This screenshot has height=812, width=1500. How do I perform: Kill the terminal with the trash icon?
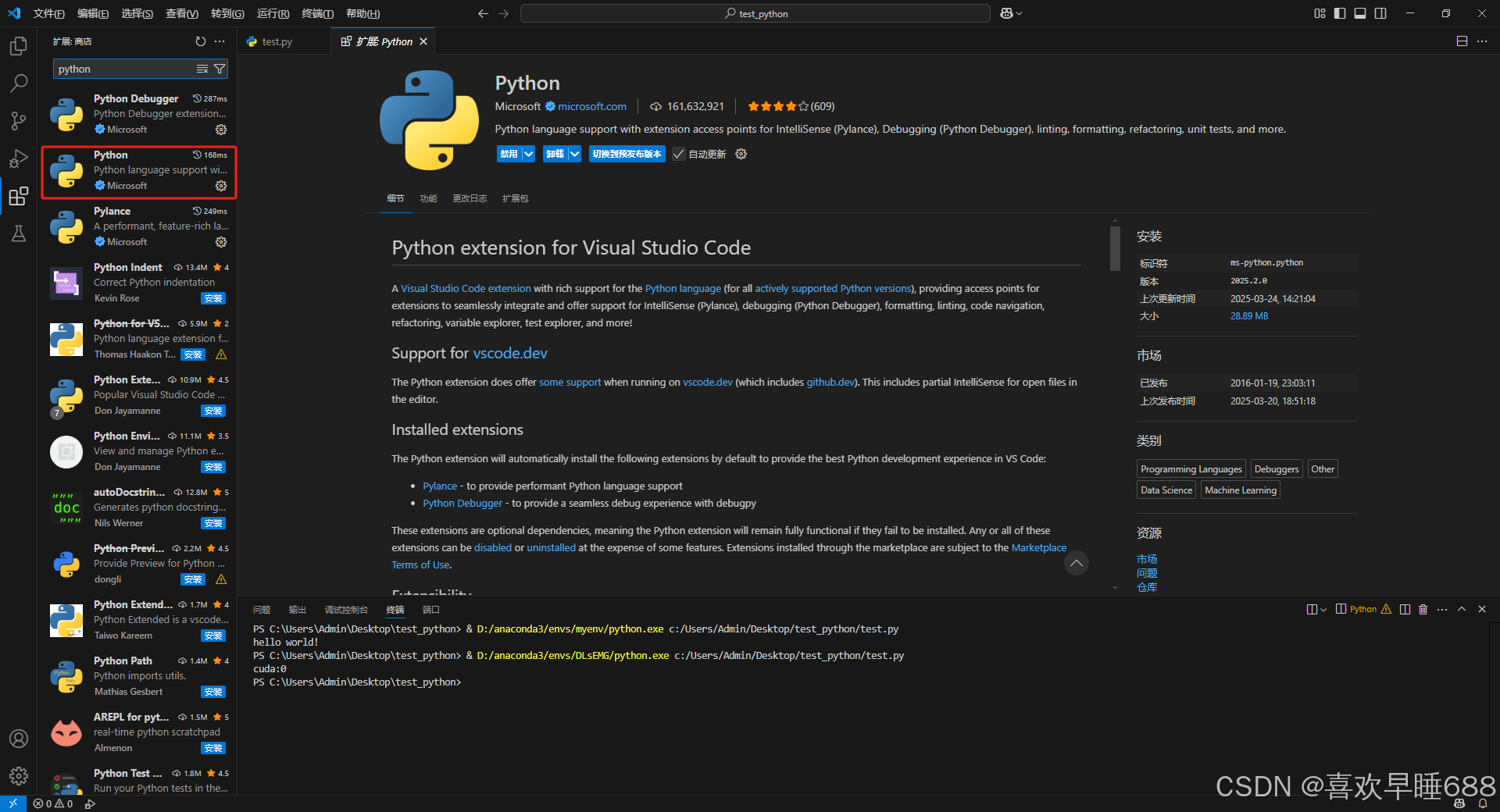click(x=1423, y=609)
